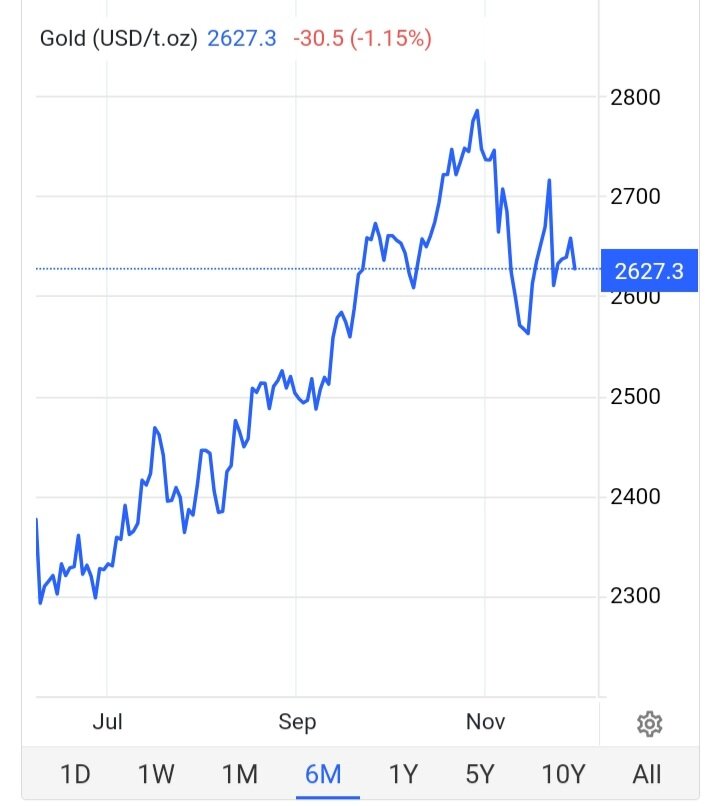Select the 1W range tab
720x806 pixels.
pos(156,773)
